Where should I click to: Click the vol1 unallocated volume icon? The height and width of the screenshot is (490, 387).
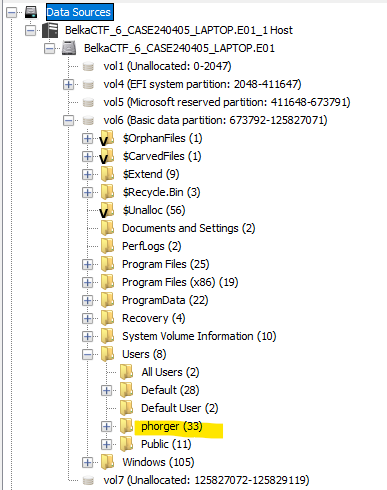point(88,67)
